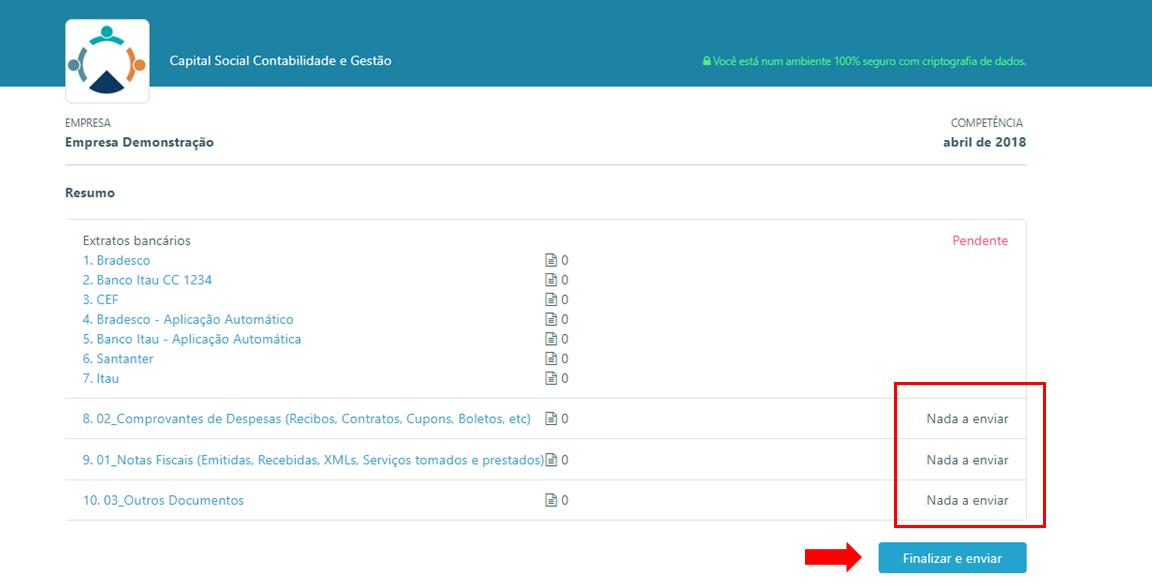Image resolution: width=1152 pixels, height=583 pixels.
Task: Click Nada a enviar for Notas Fiscais
Action: (x=967, y=460)
